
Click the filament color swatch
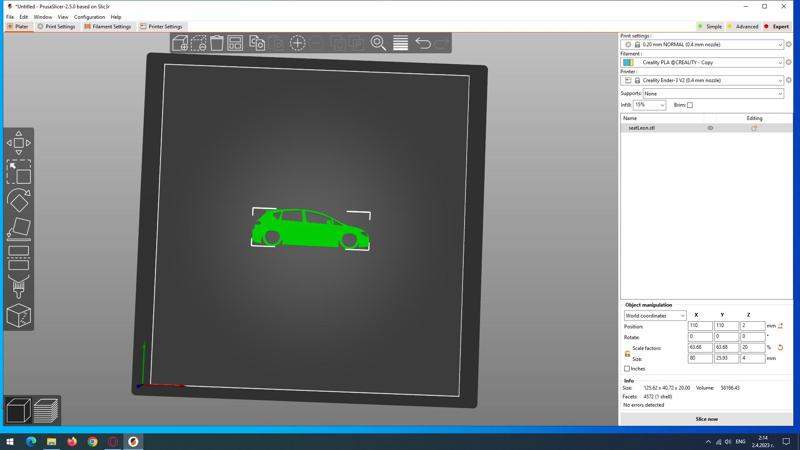click(x=628, y=62)
